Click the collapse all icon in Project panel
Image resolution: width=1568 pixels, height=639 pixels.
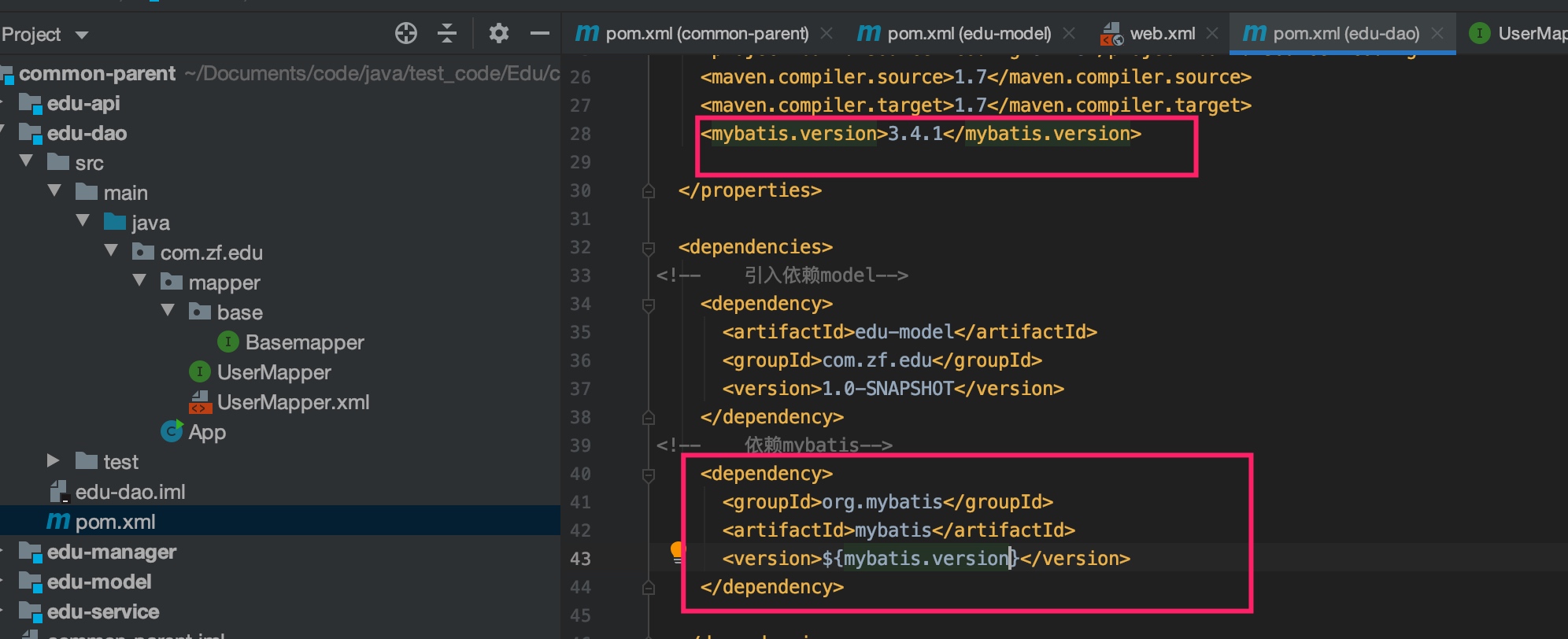point(447,33)
